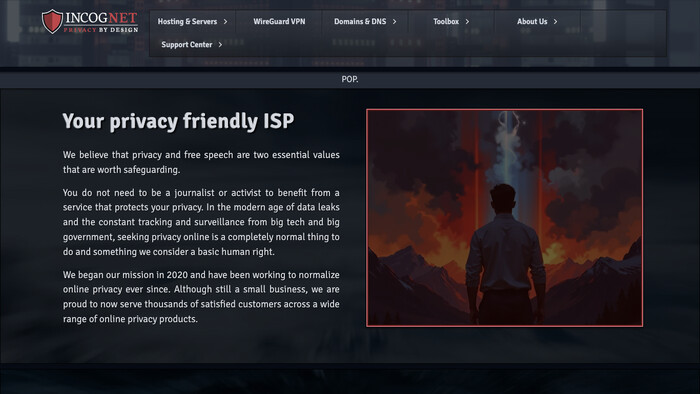
Task: Expand the Support Center chevron arrow
Action: [x=220, y=45]
